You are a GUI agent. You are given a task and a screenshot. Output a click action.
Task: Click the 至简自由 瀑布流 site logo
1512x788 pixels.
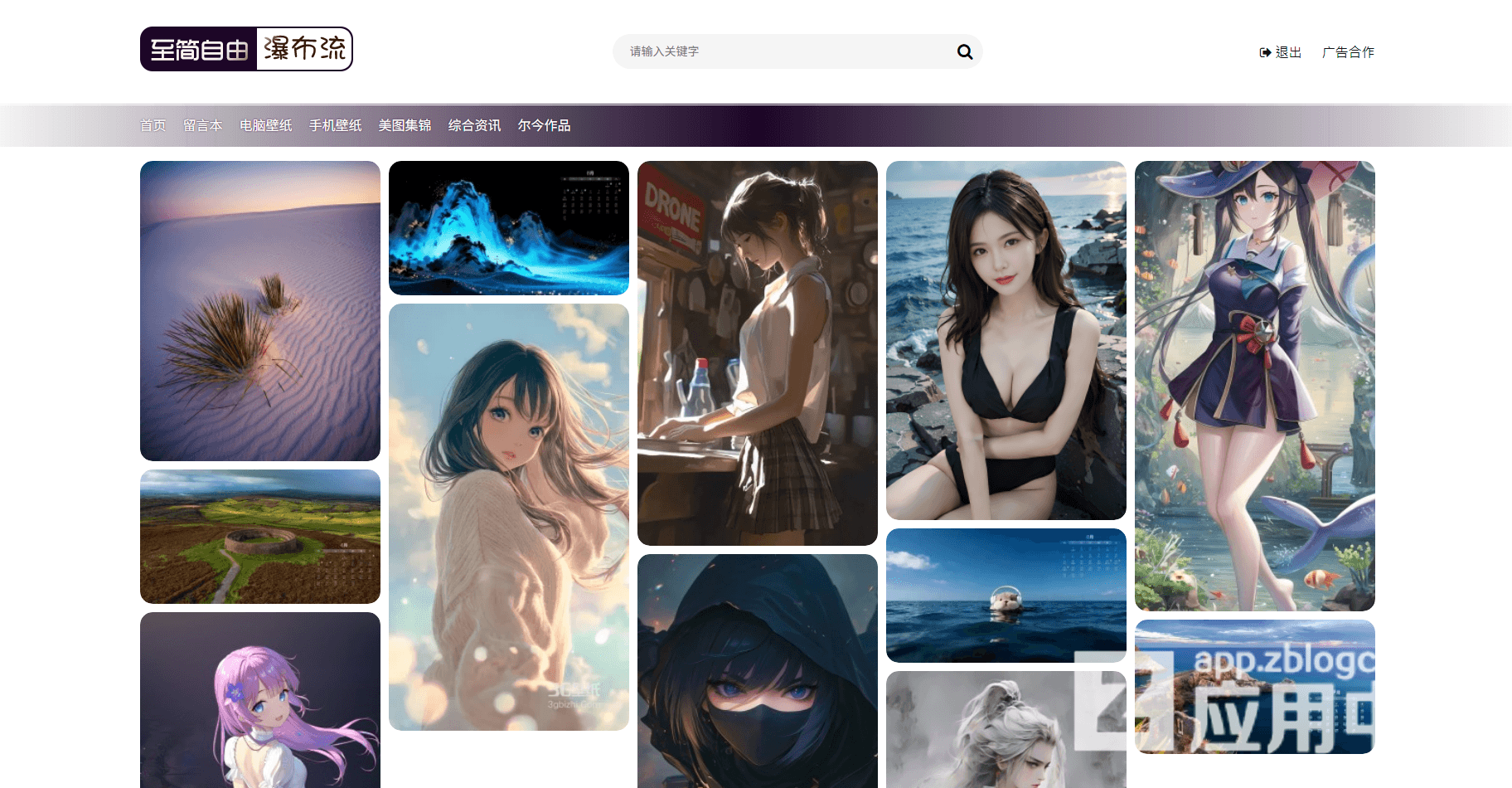246,49
